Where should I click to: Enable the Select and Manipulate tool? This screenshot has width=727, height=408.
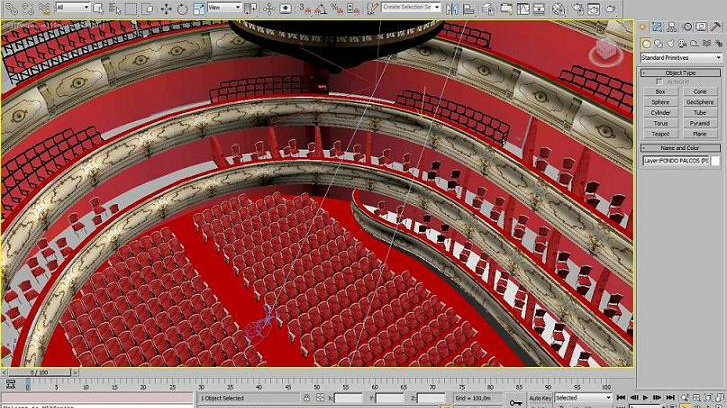click(269, 8)
